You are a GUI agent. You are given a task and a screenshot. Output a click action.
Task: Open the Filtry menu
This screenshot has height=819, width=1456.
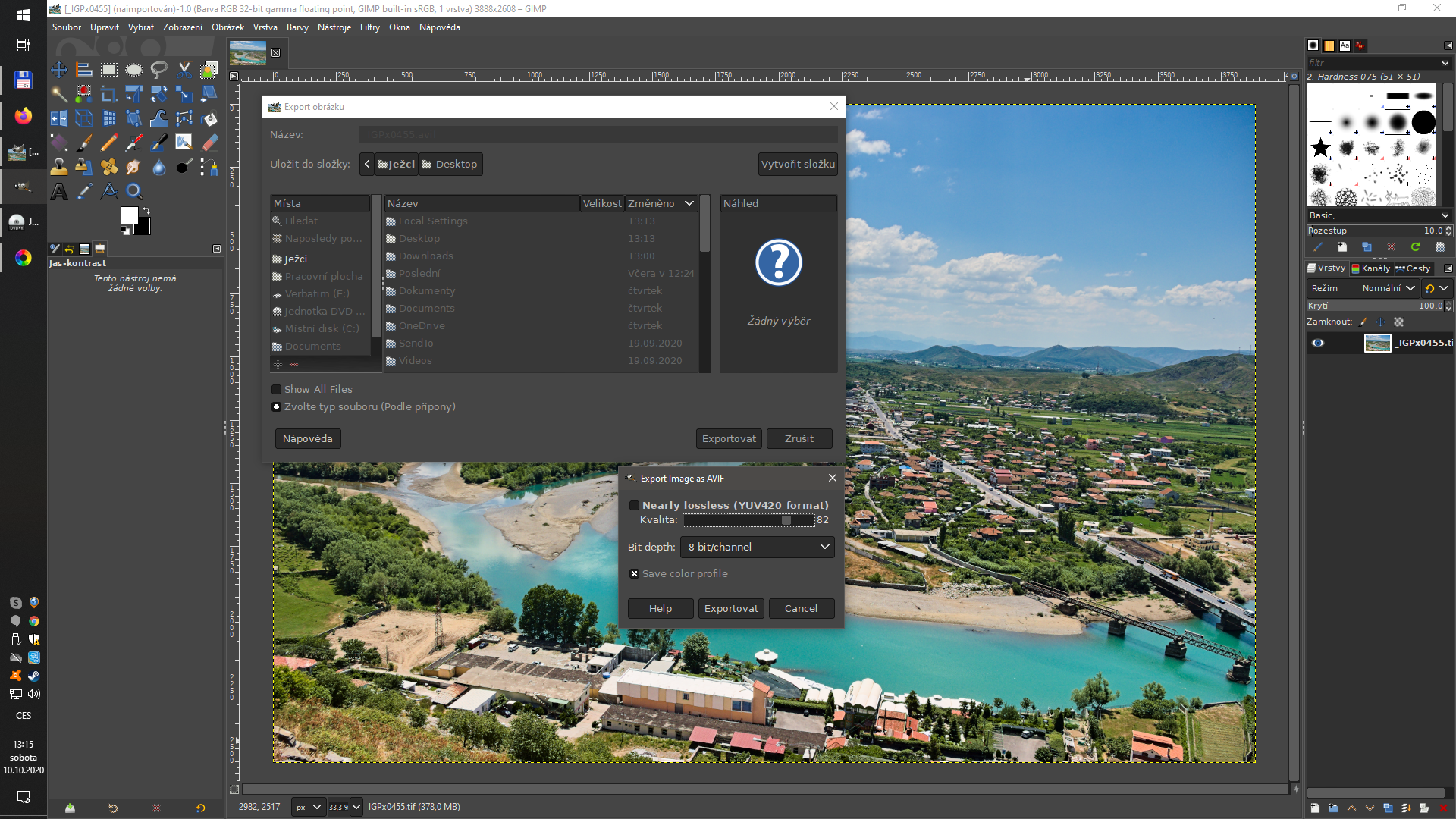click(x=370, y=27)
